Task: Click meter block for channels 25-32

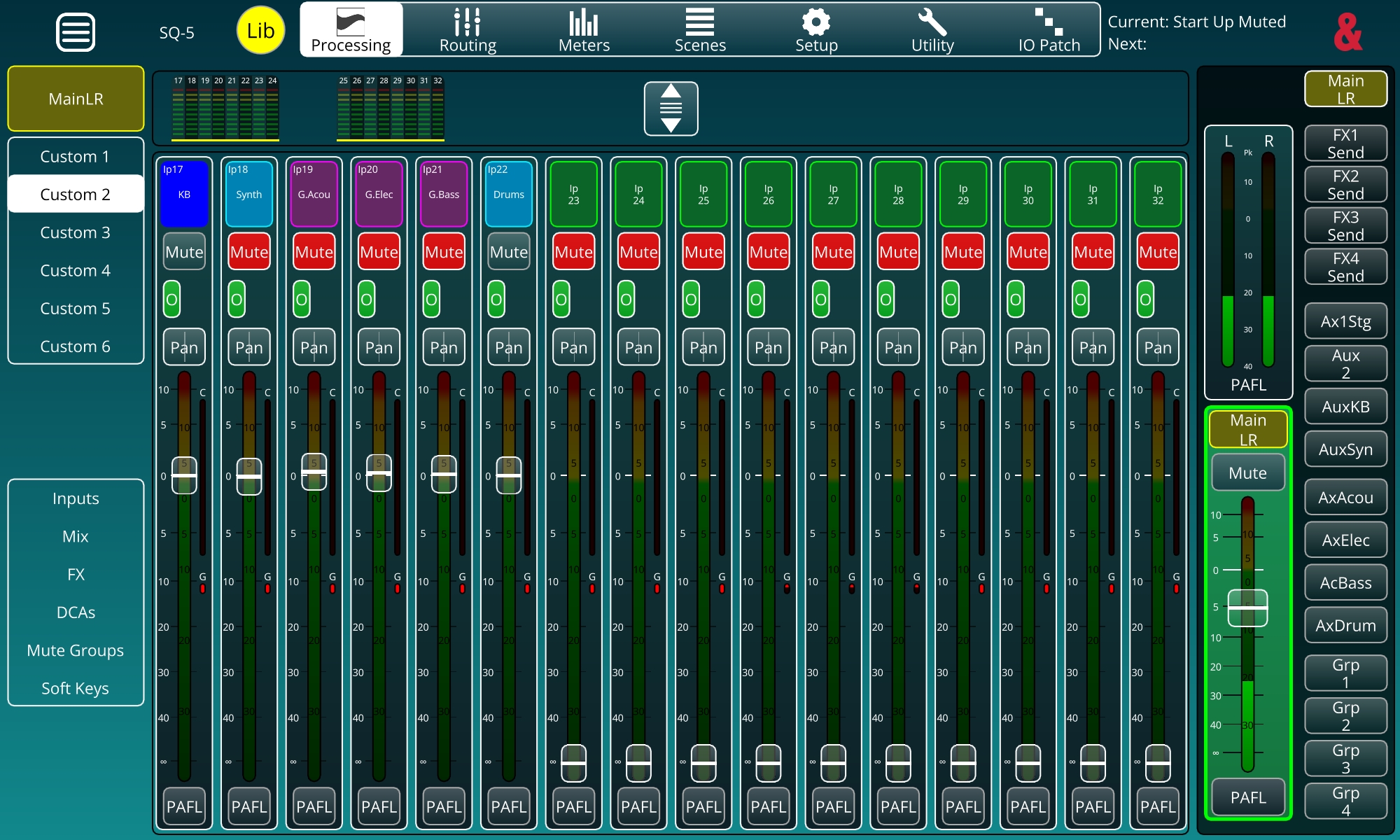Action: click(391, 108)
